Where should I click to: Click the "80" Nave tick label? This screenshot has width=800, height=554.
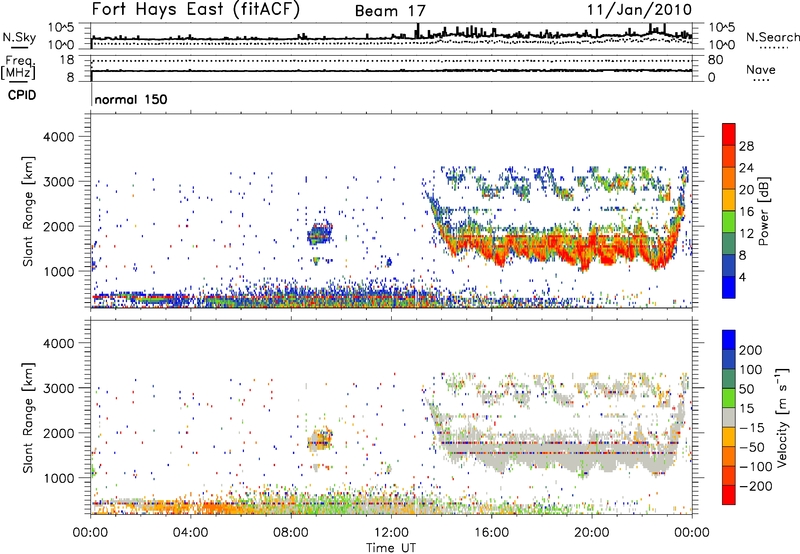pyautogui.click(x=715, y=60)
